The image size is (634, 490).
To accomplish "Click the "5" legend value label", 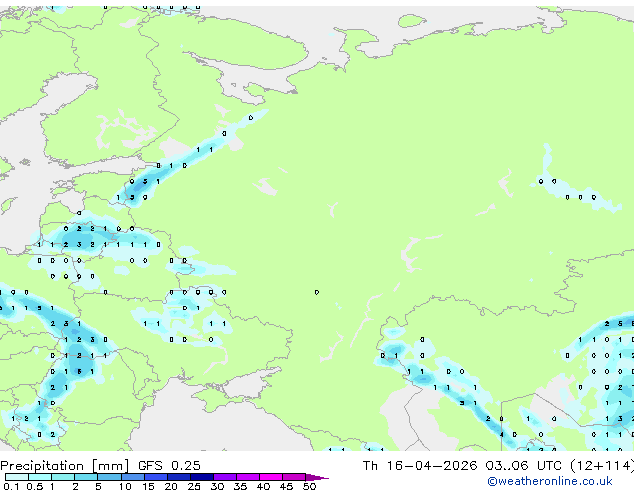I will coord(98,486).
